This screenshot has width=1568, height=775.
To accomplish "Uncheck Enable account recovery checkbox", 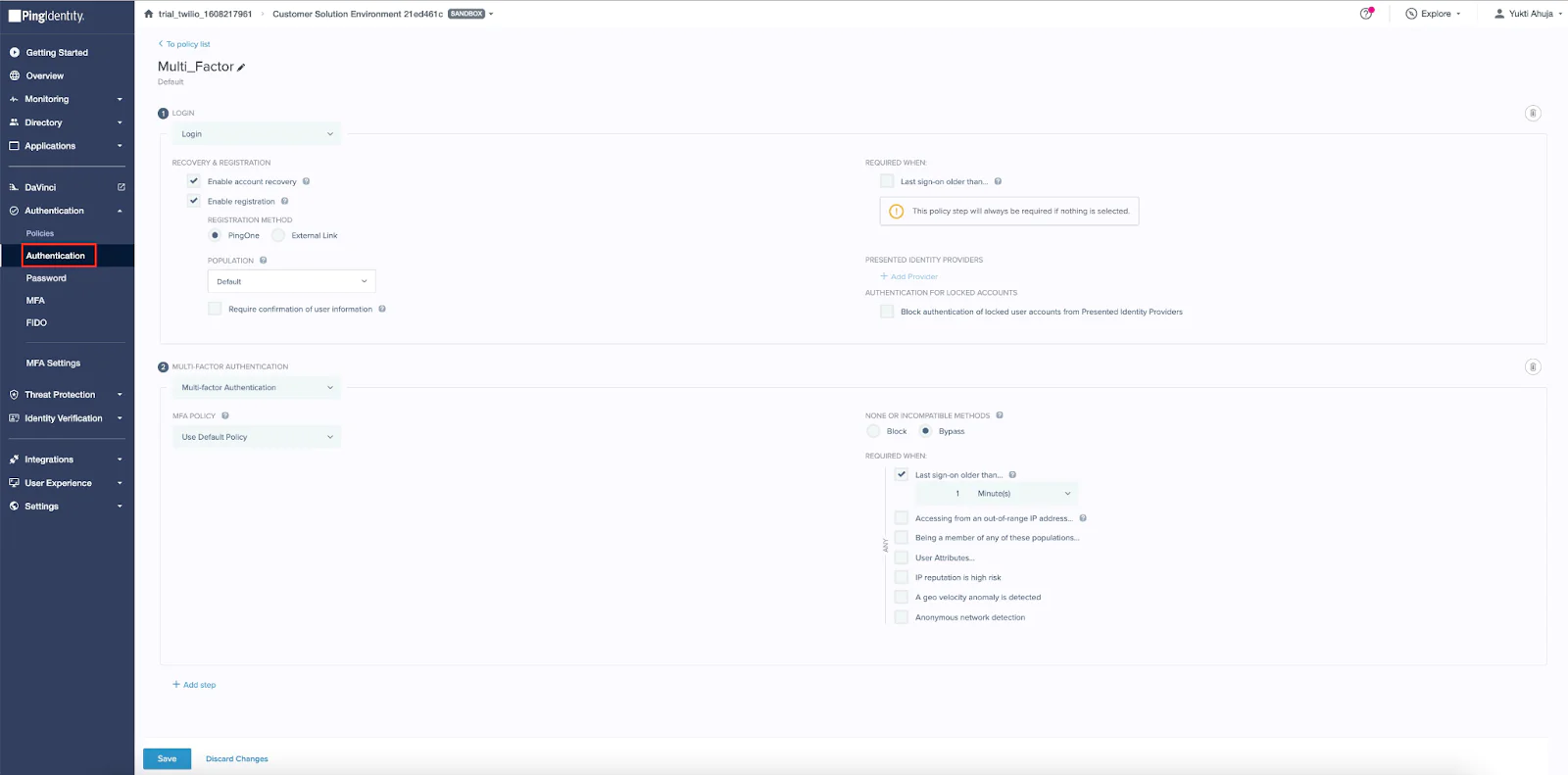I will pyautogui.click(x=194, y=181).
